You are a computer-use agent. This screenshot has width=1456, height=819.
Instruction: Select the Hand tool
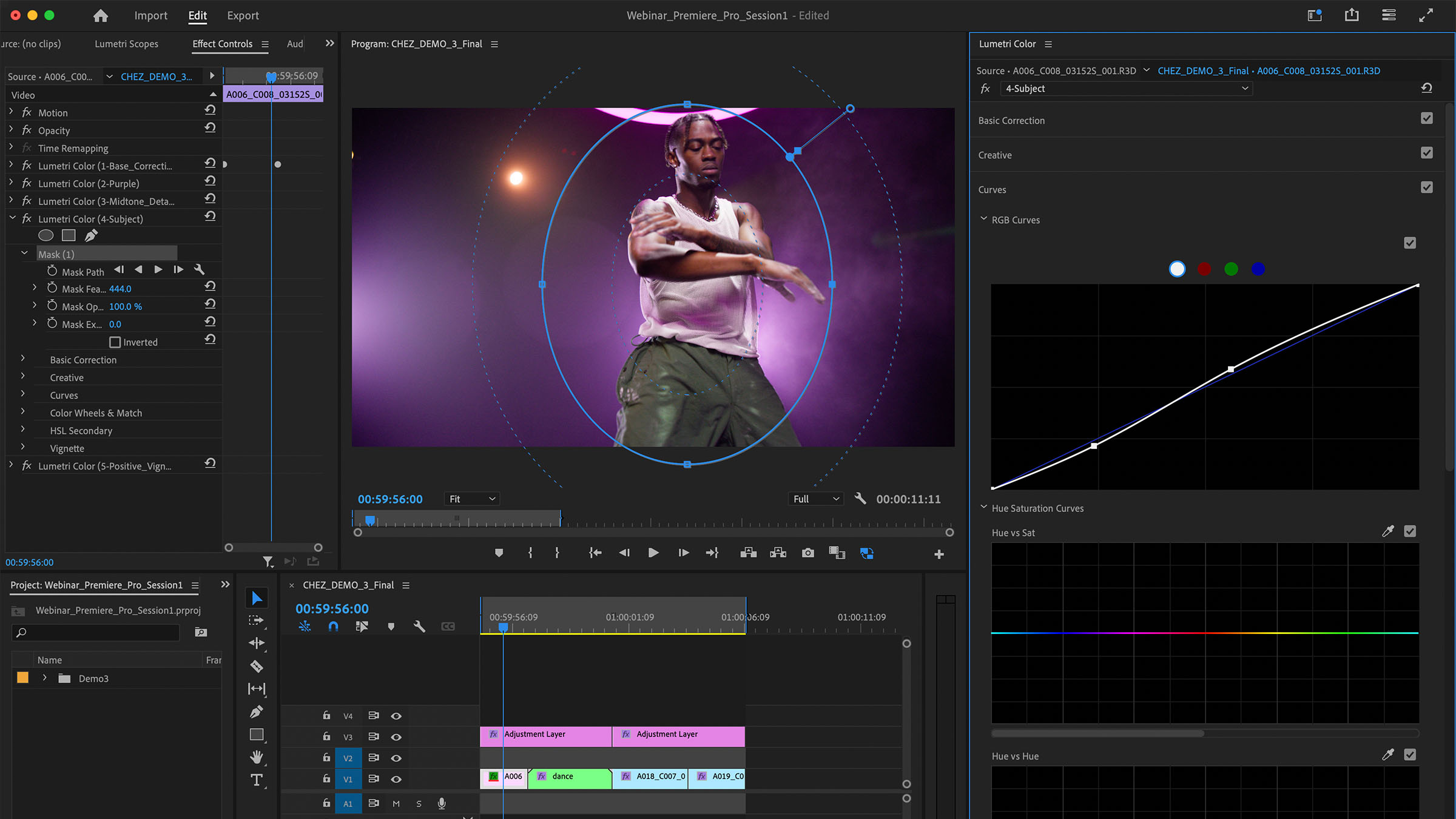[257, 757]
